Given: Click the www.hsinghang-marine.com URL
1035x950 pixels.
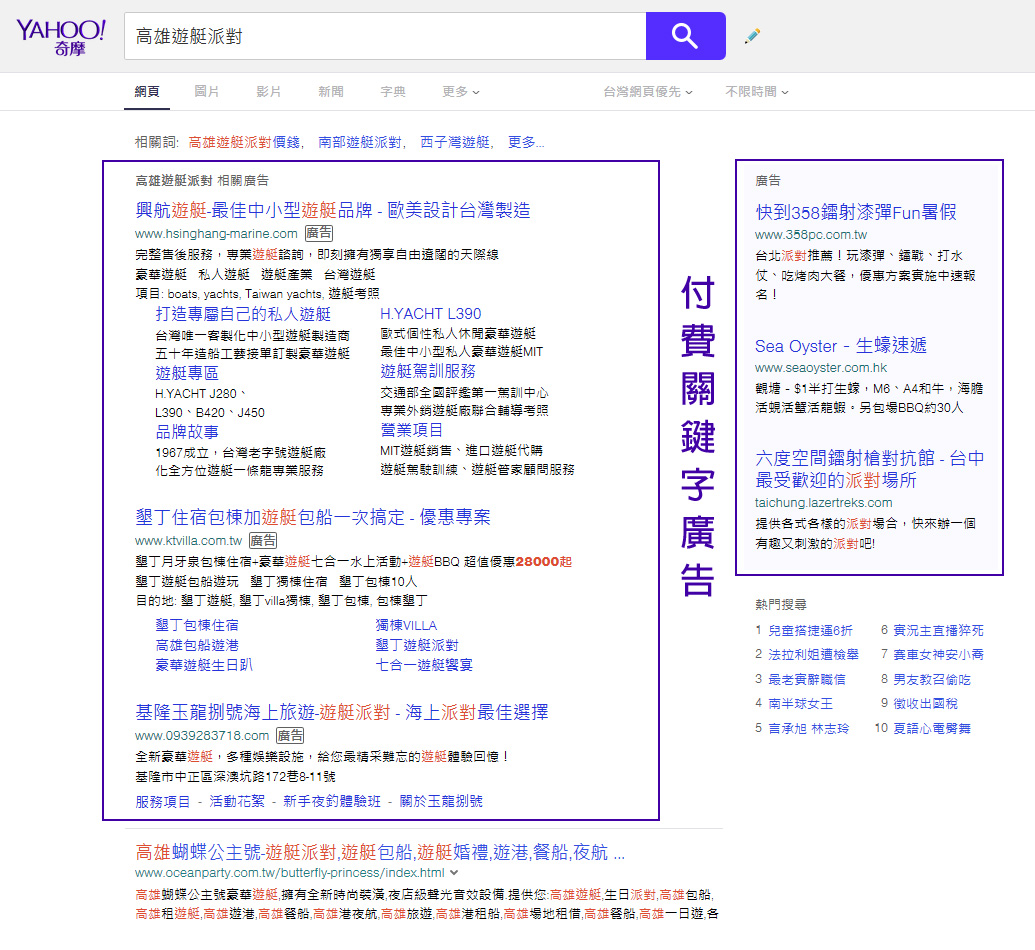Looking at the screenshot, I should [x=217, y=234].
